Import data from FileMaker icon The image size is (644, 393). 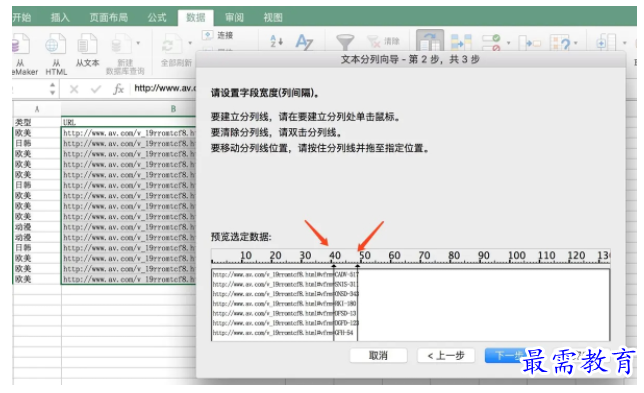(21, 44)
